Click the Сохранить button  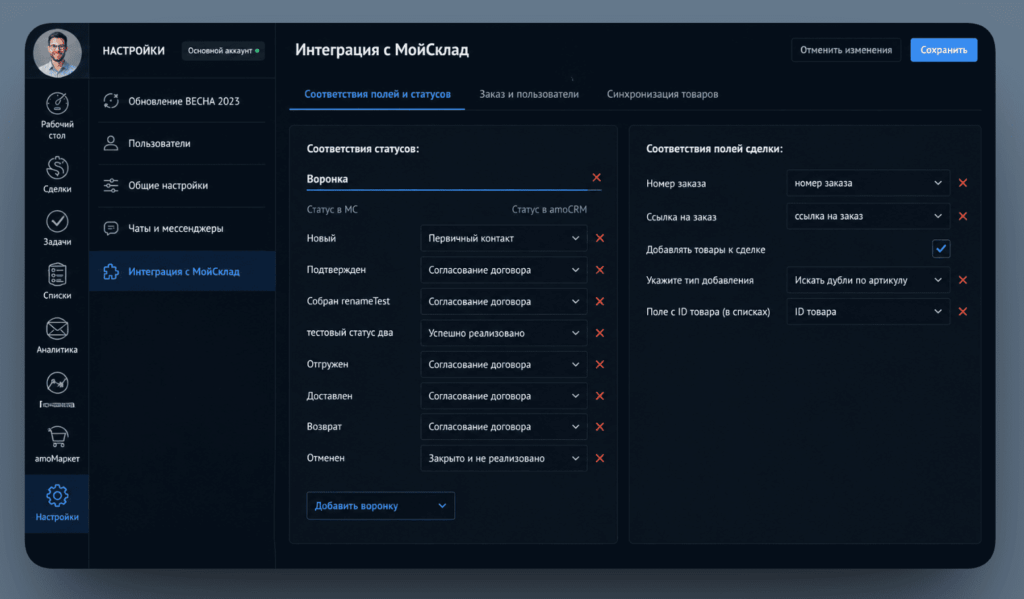coord(943,50)
